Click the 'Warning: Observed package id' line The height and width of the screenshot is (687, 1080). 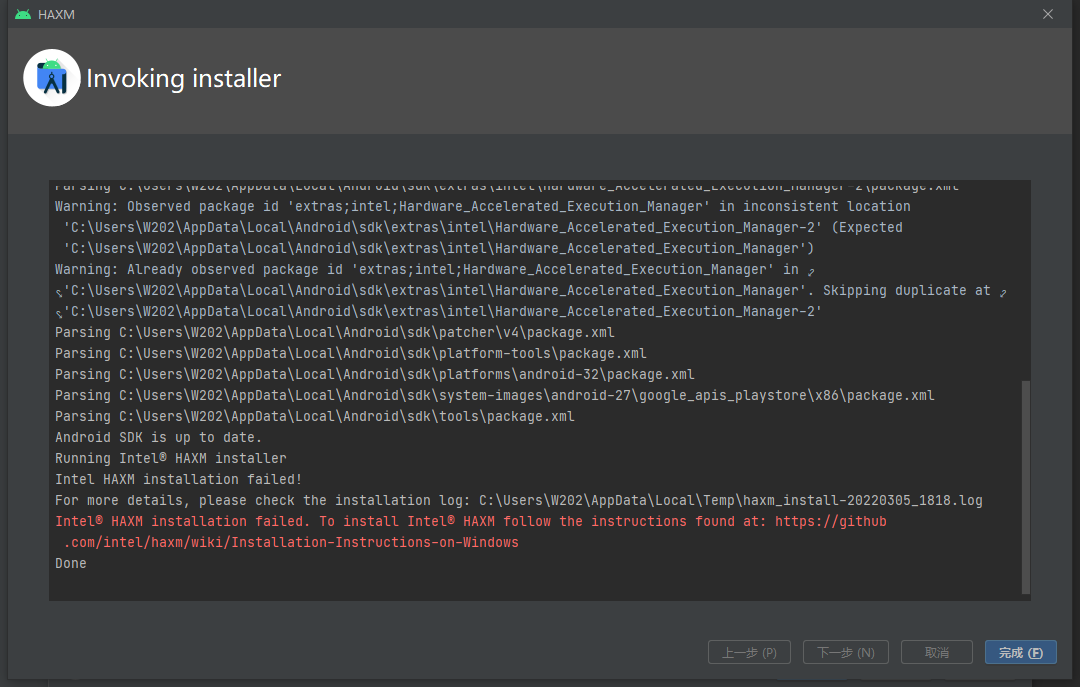click(x=483, y=207)
